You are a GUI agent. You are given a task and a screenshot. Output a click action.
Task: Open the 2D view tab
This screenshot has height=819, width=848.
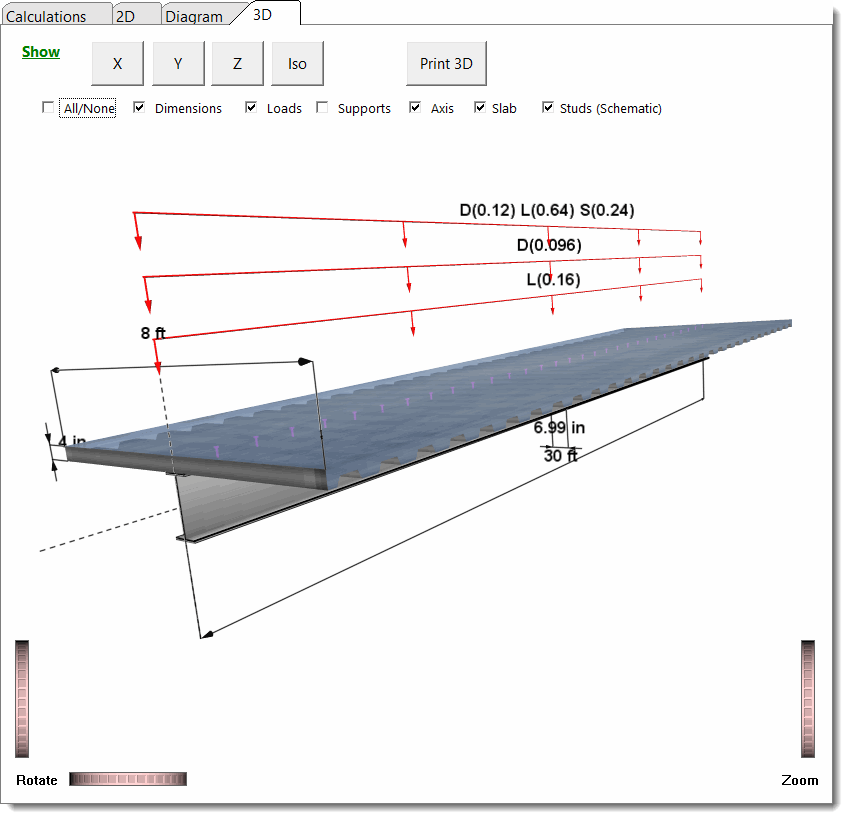coord(127,15)
